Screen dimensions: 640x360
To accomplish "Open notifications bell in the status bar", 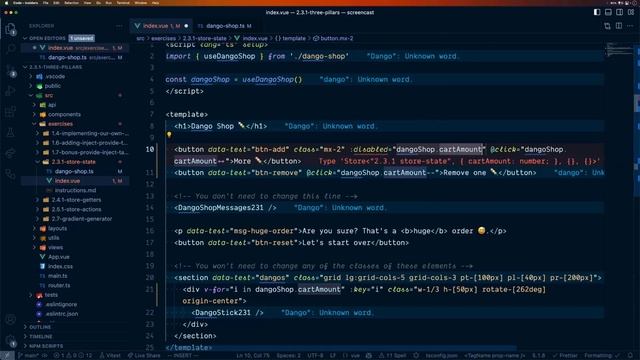I will point(631,356).
